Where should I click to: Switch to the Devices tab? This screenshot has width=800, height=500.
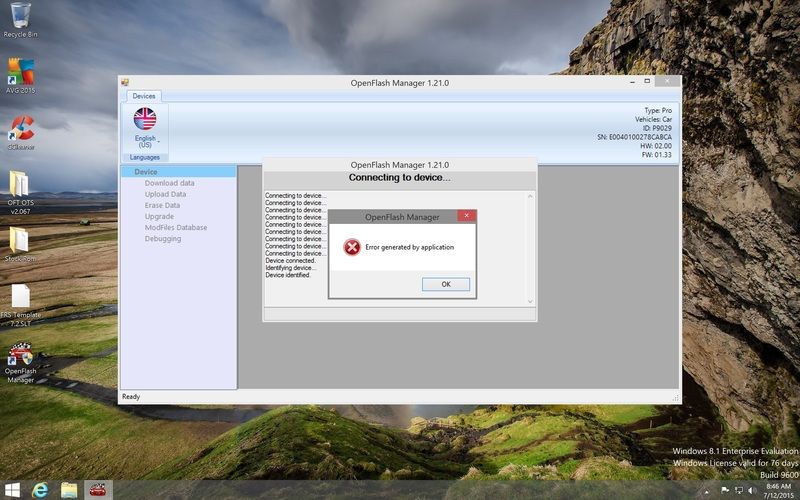tap(143, 96)
